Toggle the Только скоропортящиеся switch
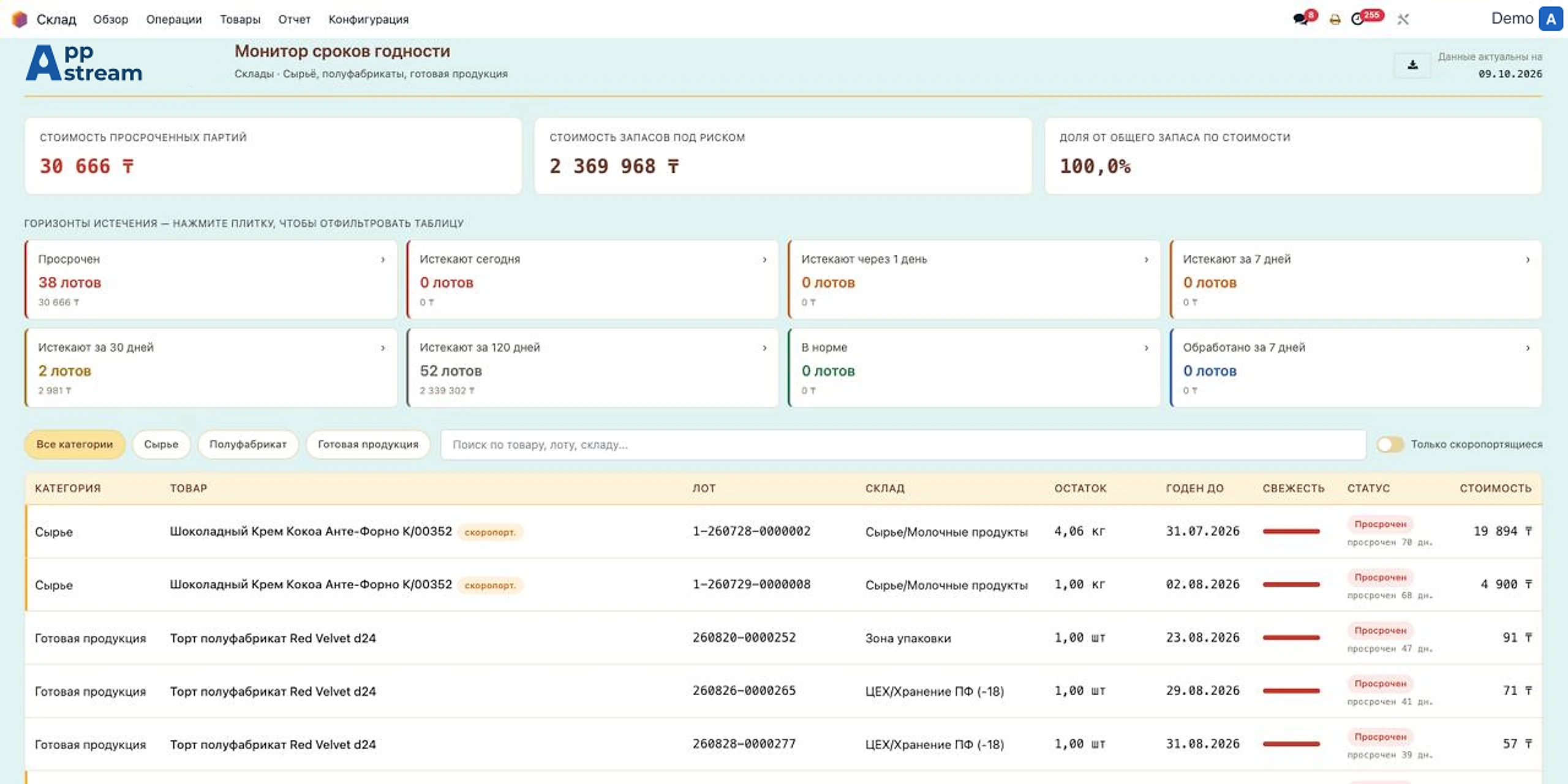Image resolution: width=1568 pixels, height=784 pixels. pyautogui.click(x=1390, y=445)
